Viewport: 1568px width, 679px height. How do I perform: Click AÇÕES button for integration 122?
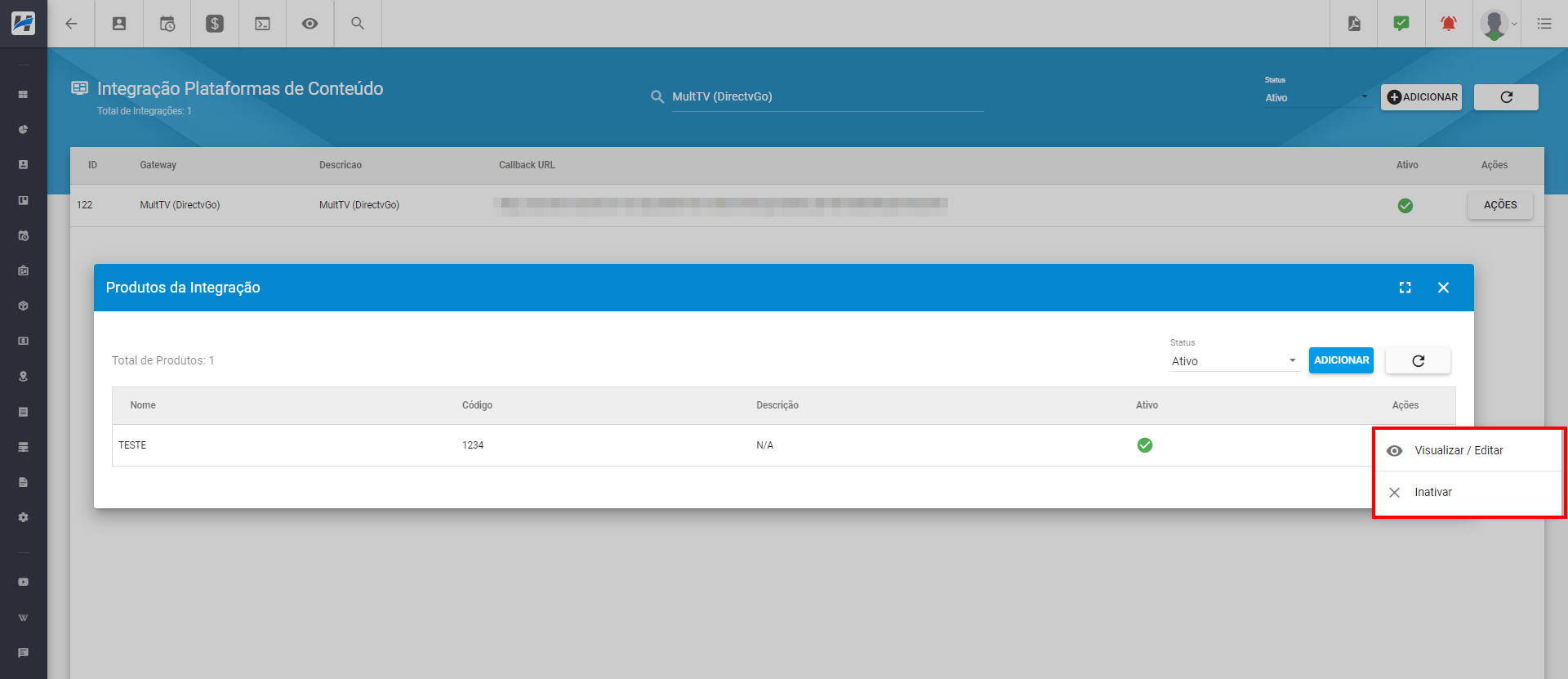(1500, 205)
